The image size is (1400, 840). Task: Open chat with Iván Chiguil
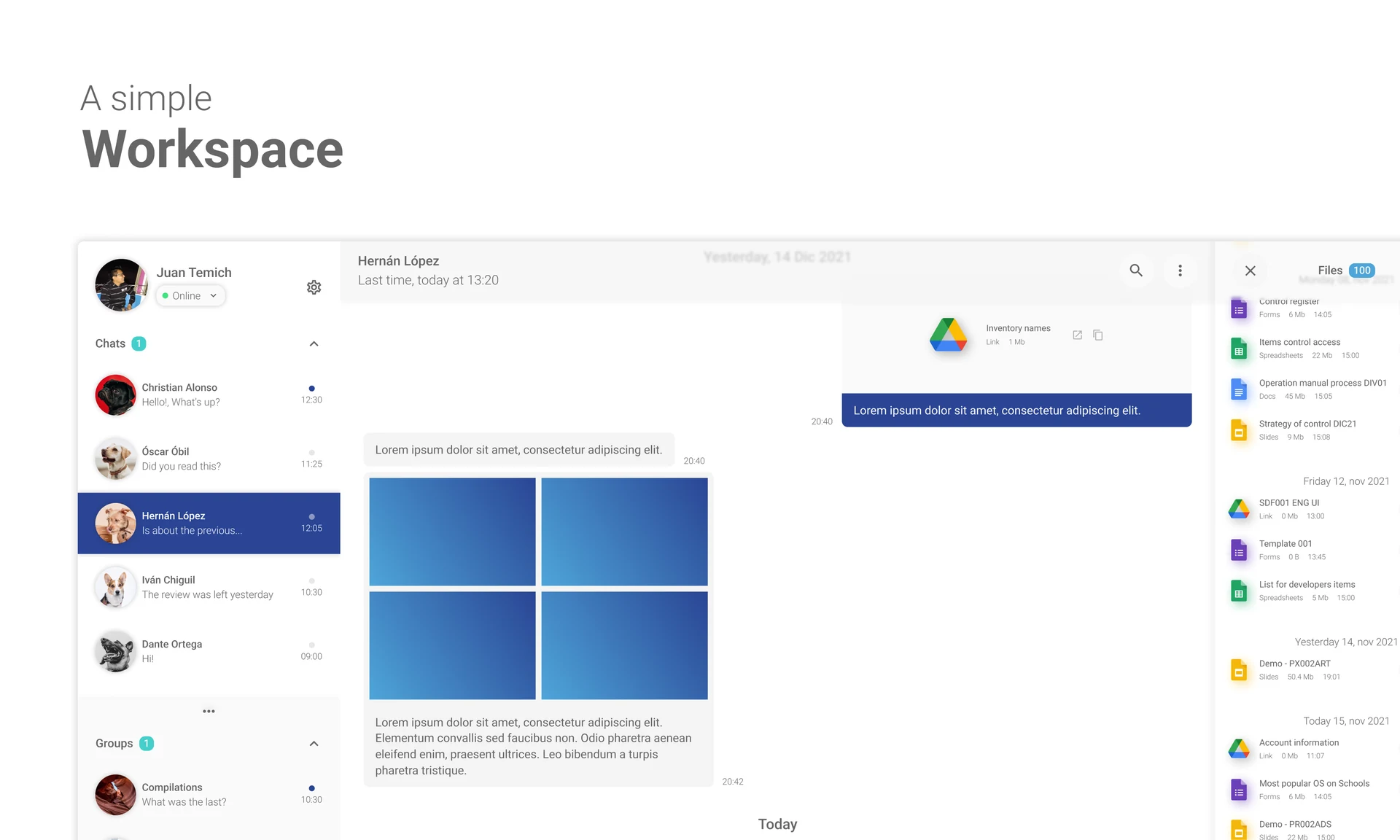pyautogui.click(x=209, y=587)
